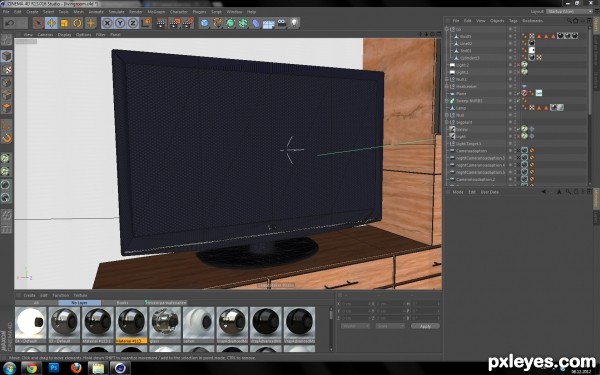Toggle the Z axis lock
Screen dimensions: 600x375
[x=133, y=23]
